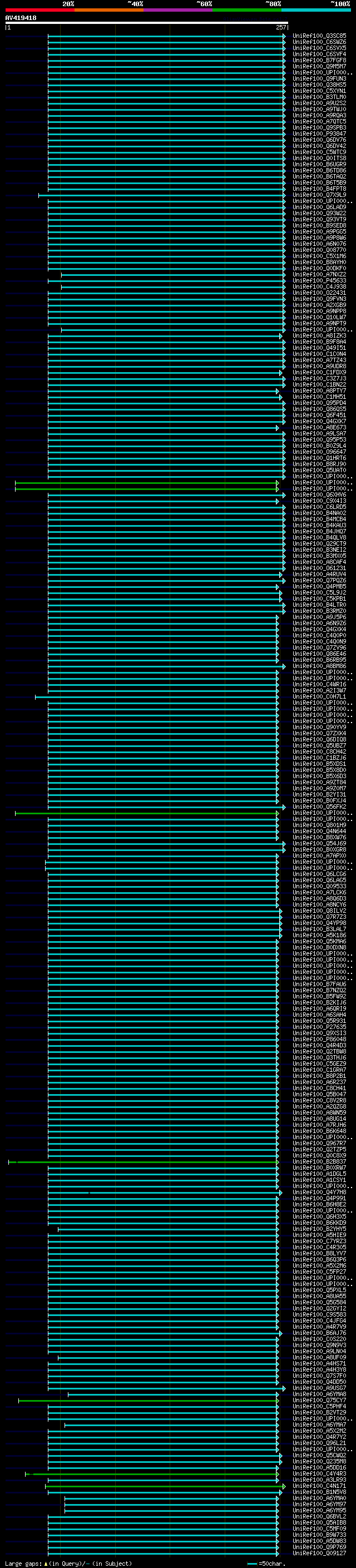The width and height of the screenshot is (356, 1568).
Task: Open hit label UniRef100_C4Y4R3
Action: tap(319, 1474)
